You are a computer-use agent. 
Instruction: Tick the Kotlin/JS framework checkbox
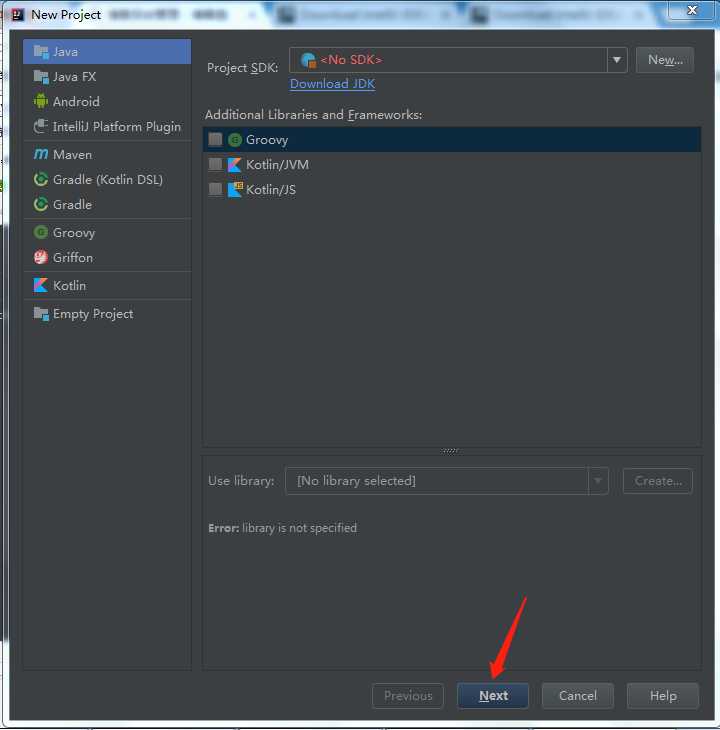point(215,189)
